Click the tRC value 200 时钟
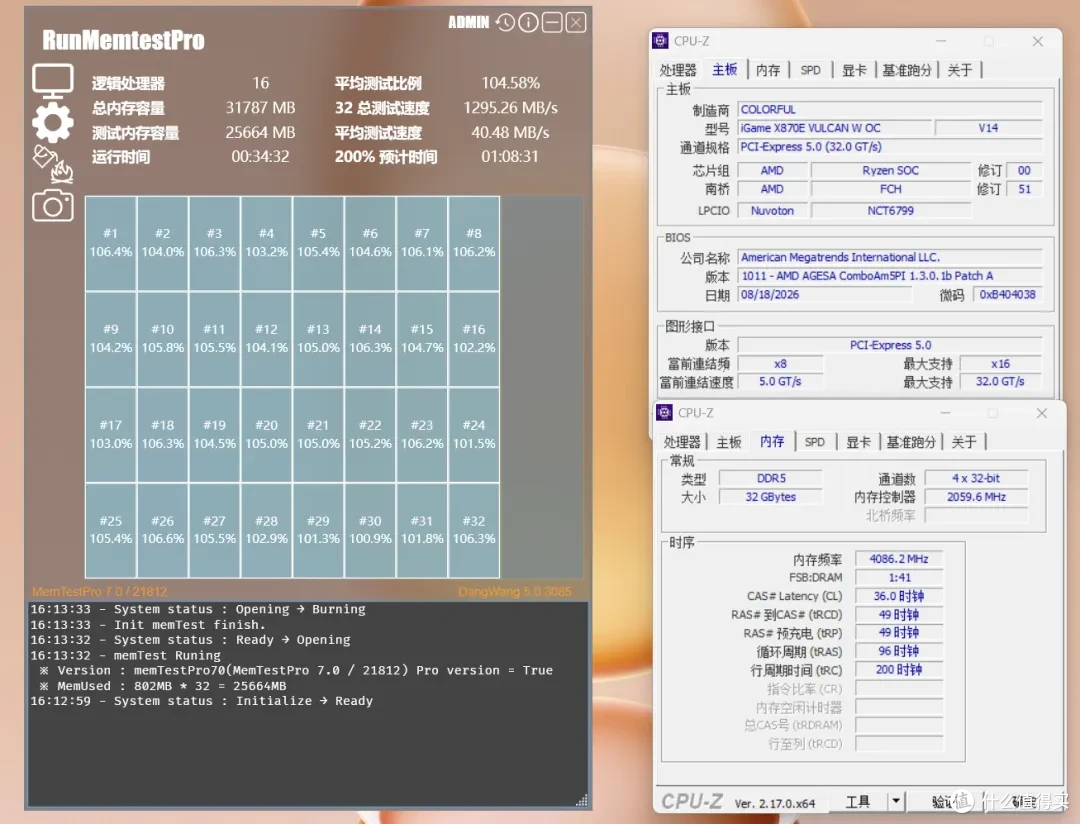This screenshot has height=824, width=1080. click(899, 670)
